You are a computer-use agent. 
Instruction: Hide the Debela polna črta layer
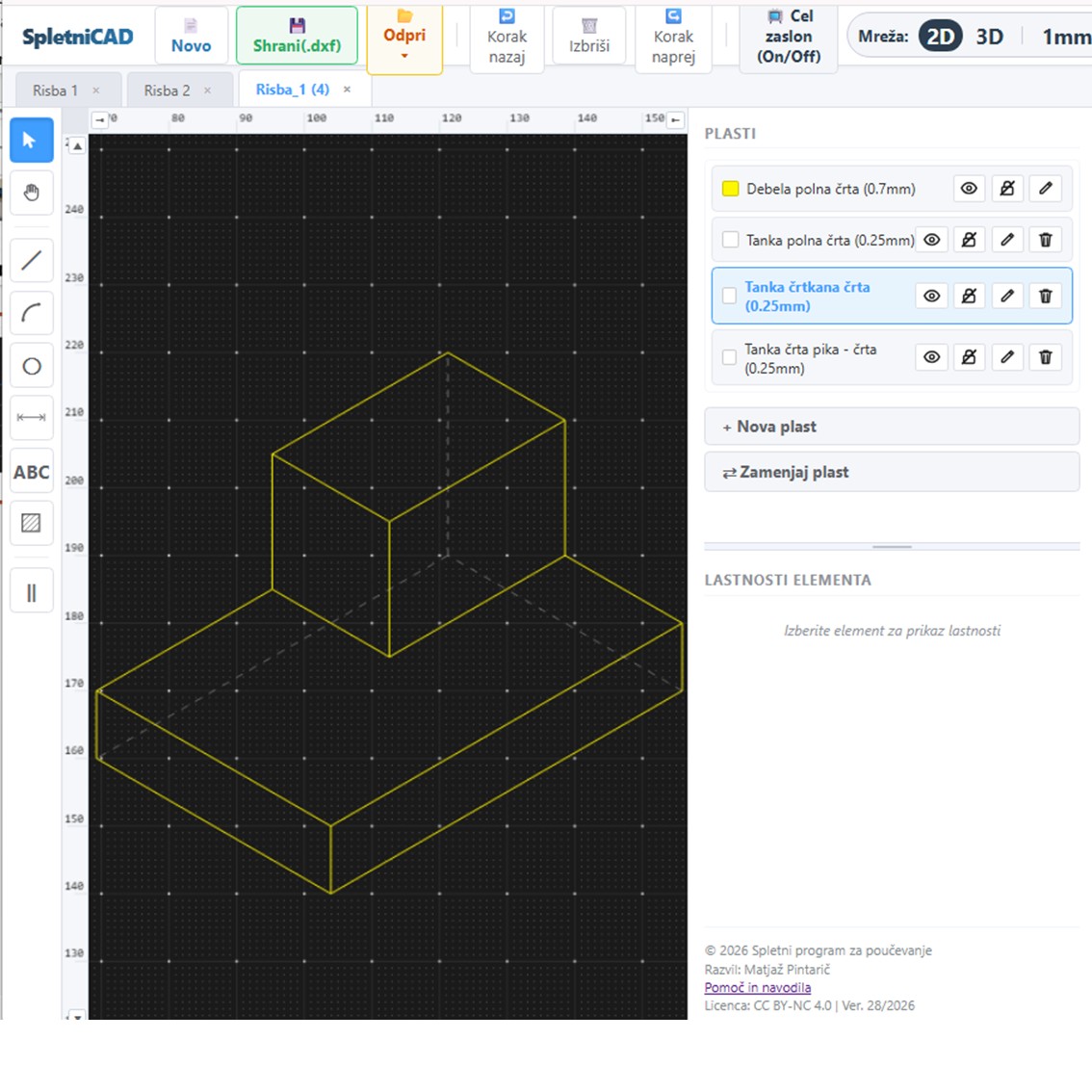[x=969, y=188]
